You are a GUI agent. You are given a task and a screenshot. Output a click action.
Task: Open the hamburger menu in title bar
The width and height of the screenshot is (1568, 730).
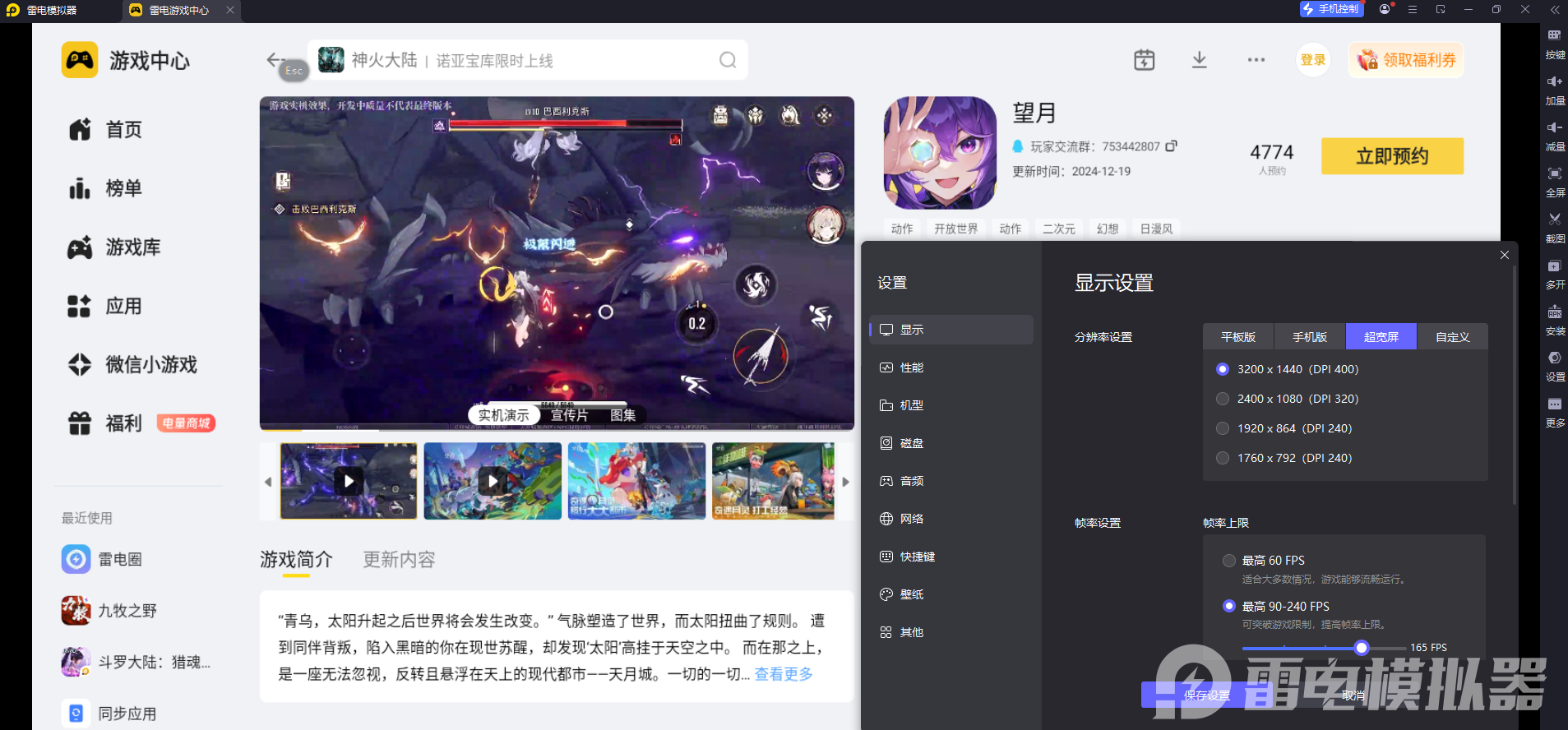pos(1413,9)
